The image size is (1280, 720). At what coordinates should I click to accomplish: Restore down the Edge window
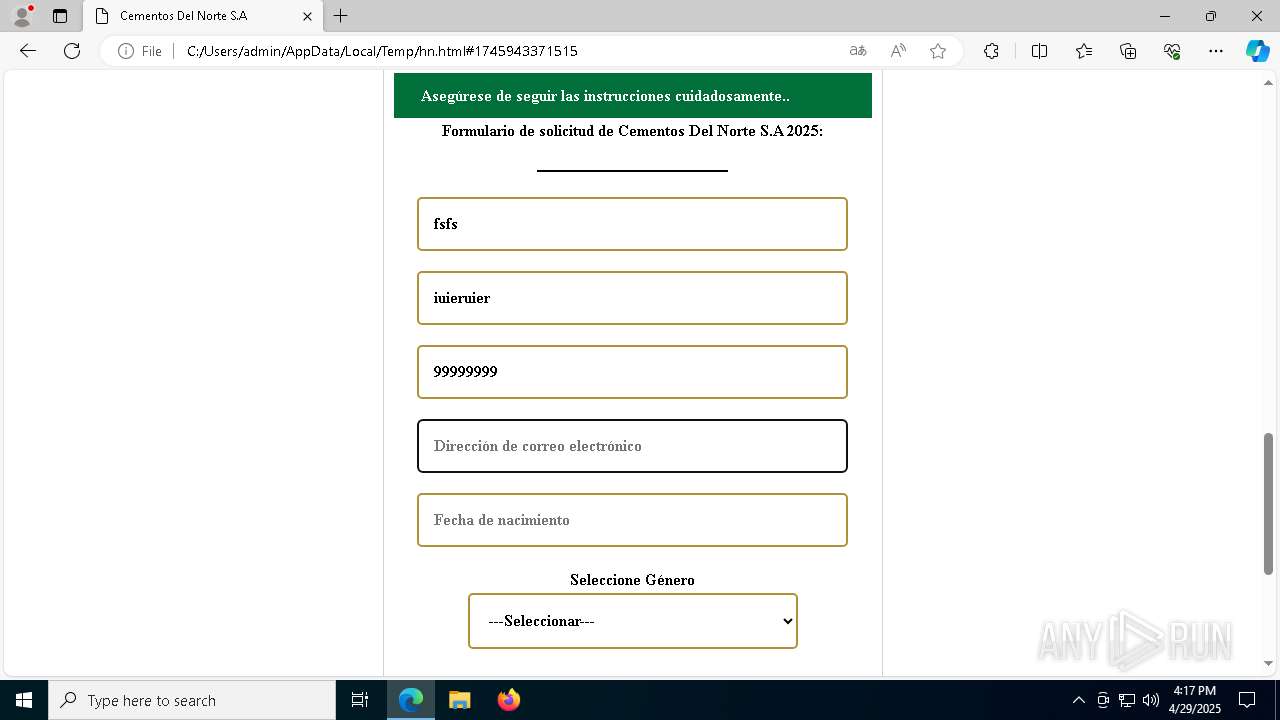point(1211,16)
